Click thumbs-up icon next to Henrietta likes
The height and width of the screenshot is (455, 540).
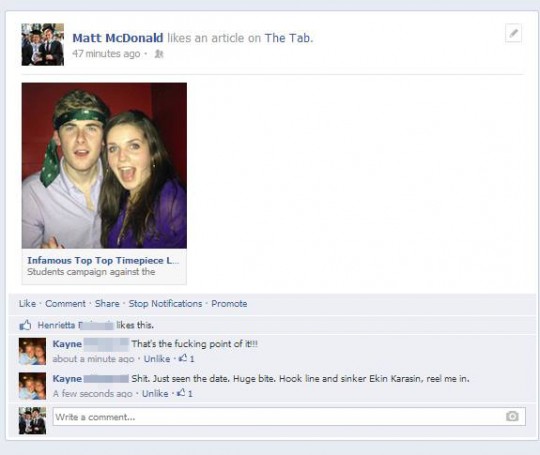[25, 325]
